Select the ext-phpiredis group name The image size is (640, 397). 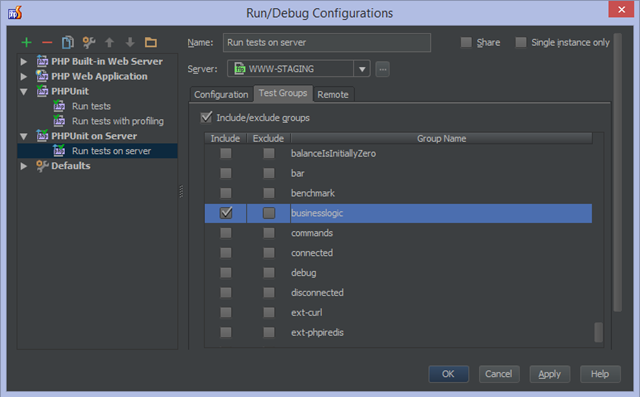pyautogui.click(x=317, y=333)
